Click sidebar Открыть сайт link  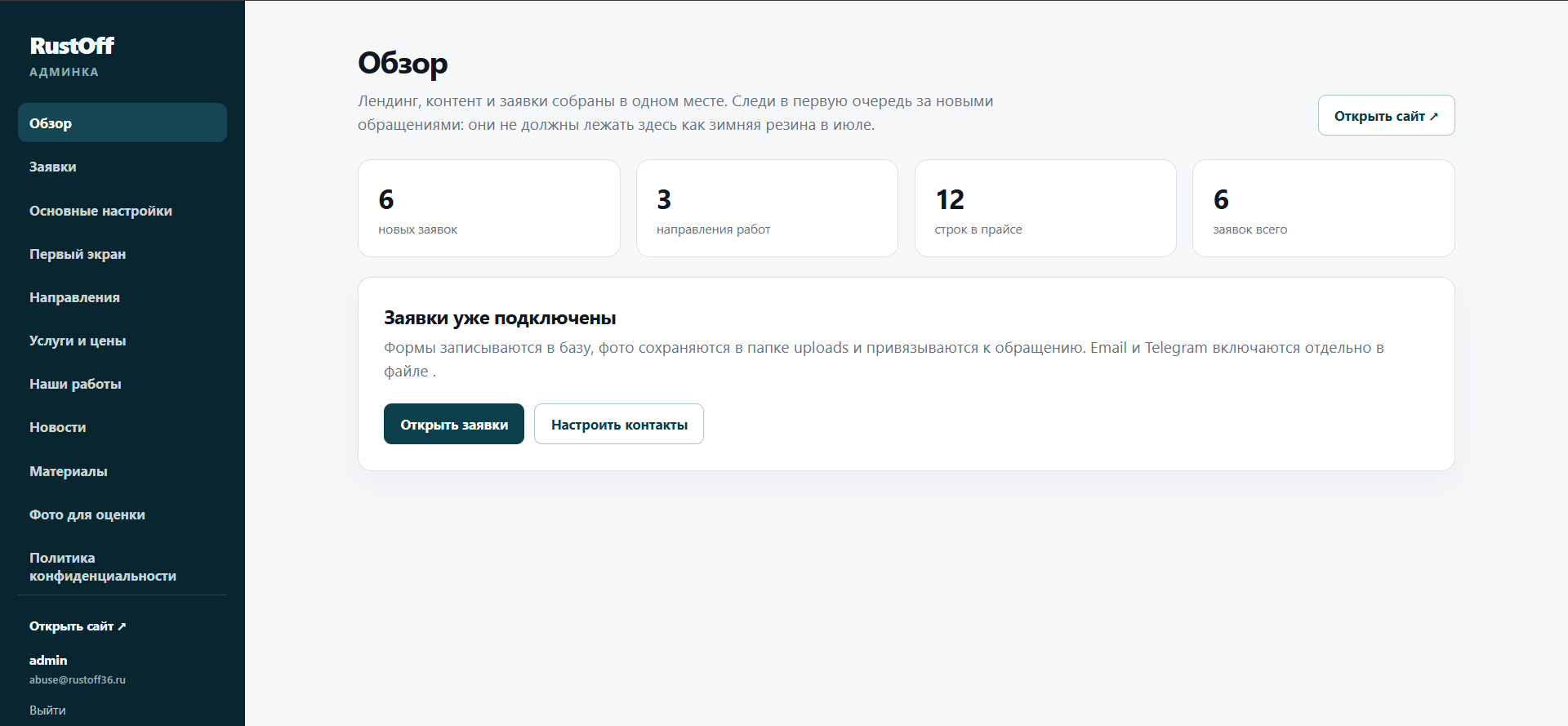click(78, 626)
